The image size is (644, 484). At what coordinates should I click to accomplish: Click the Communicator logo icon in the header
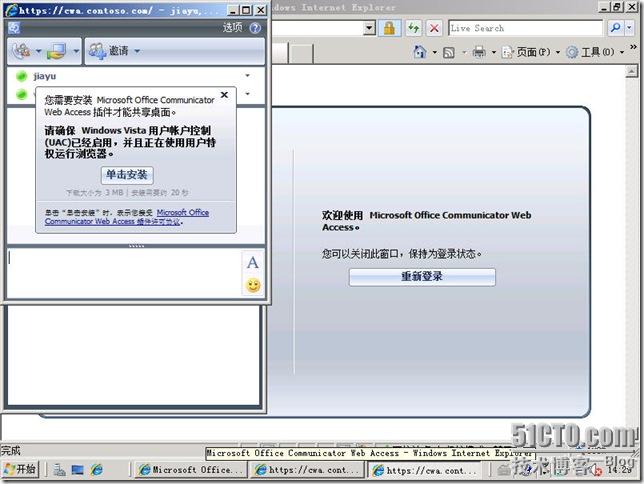point(14,28)
